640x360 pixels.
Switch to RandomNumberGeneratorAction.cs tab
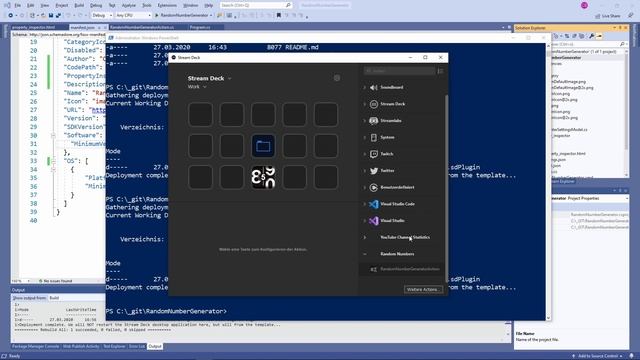coord(142,27)
